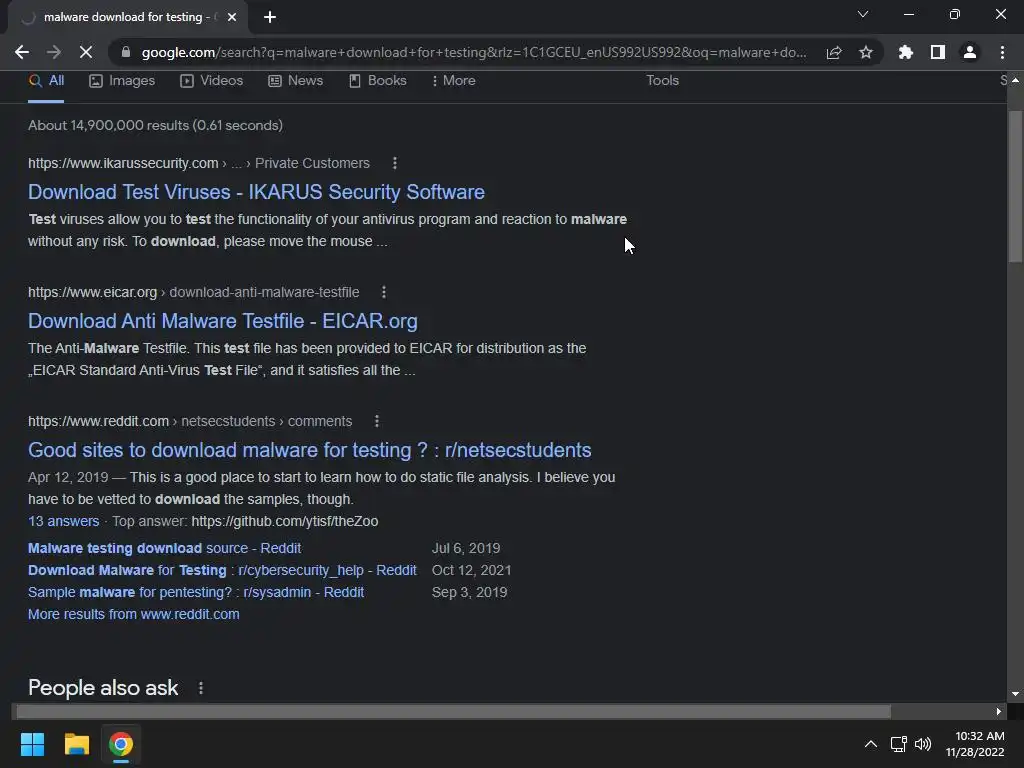1024x768 pixels.
Task: Click the Chrome taskbar icon
Action: point(121,744)
